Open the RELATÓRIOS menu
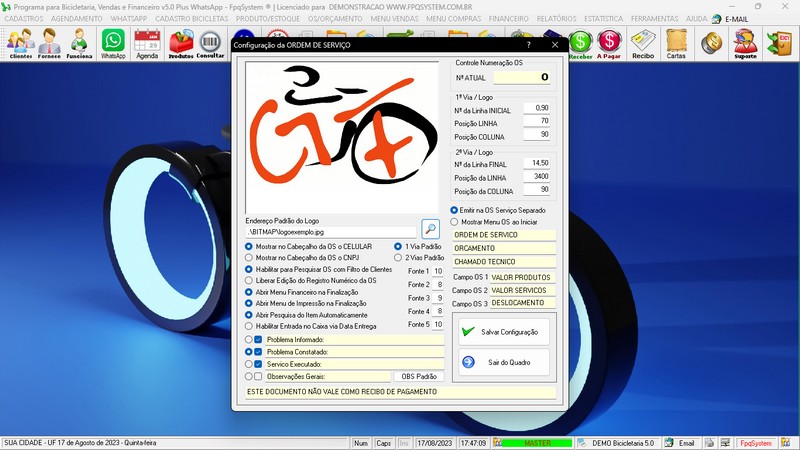Image resolution: width=800 pixels, height=450 pixels. coord(556,19)
